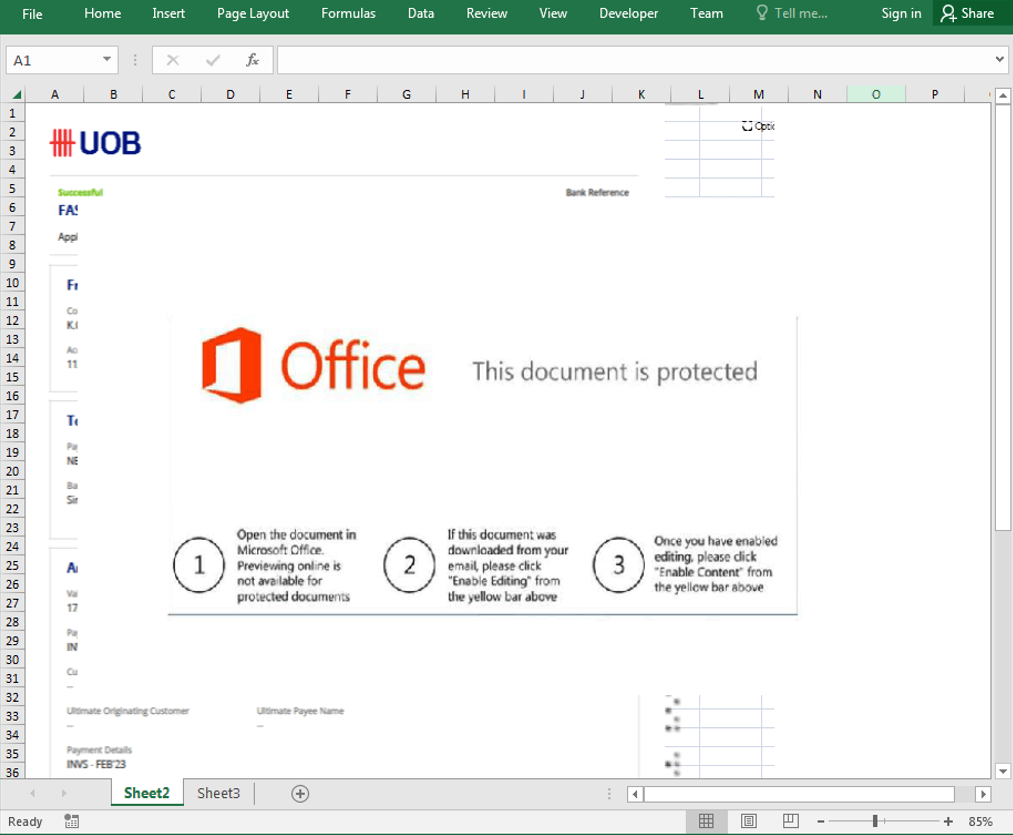Select the Page Layout tab
1013x835 pixels.
point(253,14)
